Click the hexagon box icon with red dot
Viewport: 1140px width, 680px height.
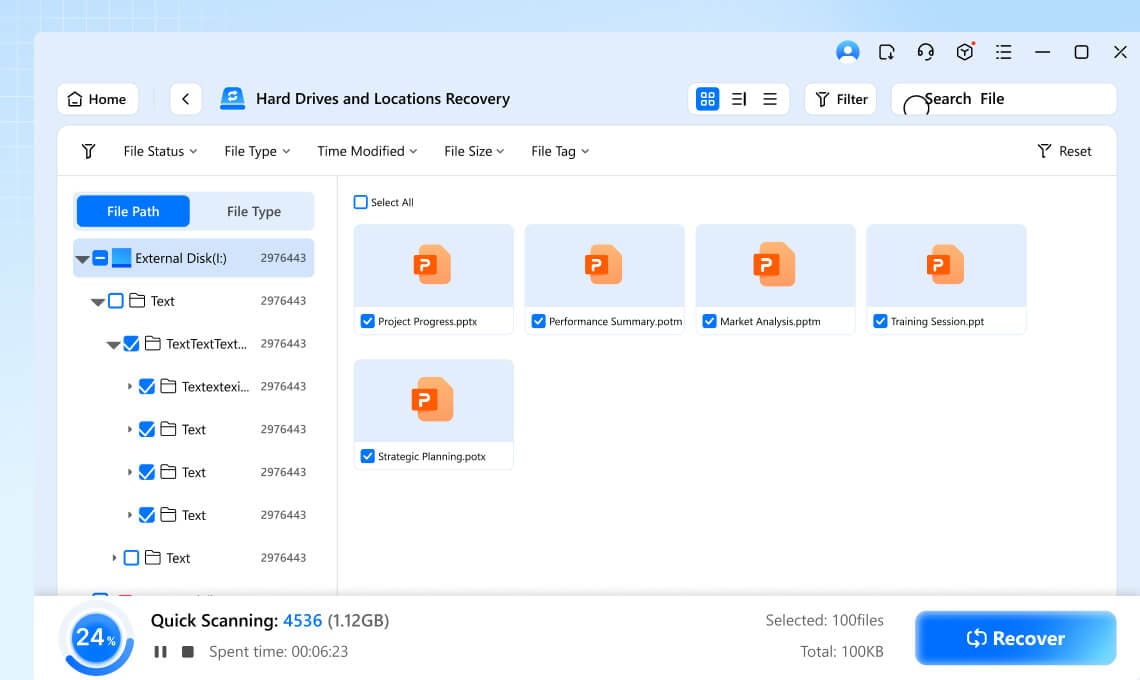(x=965, y=52)
